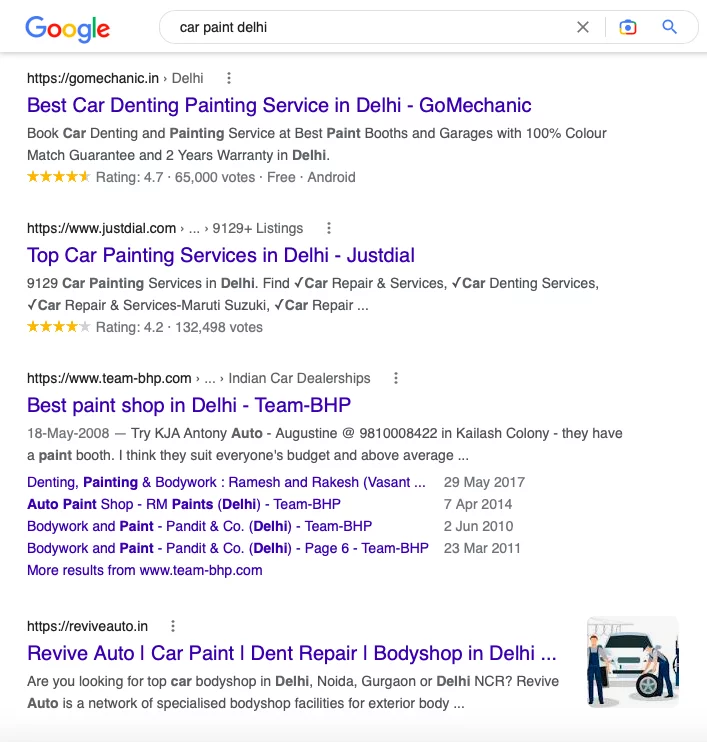
Task: Click the Revive Auto mechanics thumbnail image
Action: (633, 662)
